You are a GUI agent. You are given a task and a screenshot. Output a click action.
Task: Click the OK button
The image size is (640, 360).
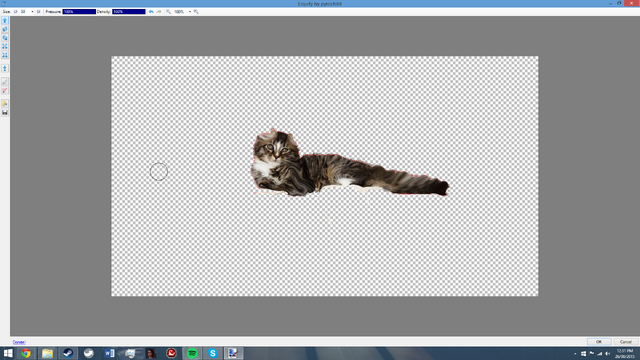click(x=599, y=342)
